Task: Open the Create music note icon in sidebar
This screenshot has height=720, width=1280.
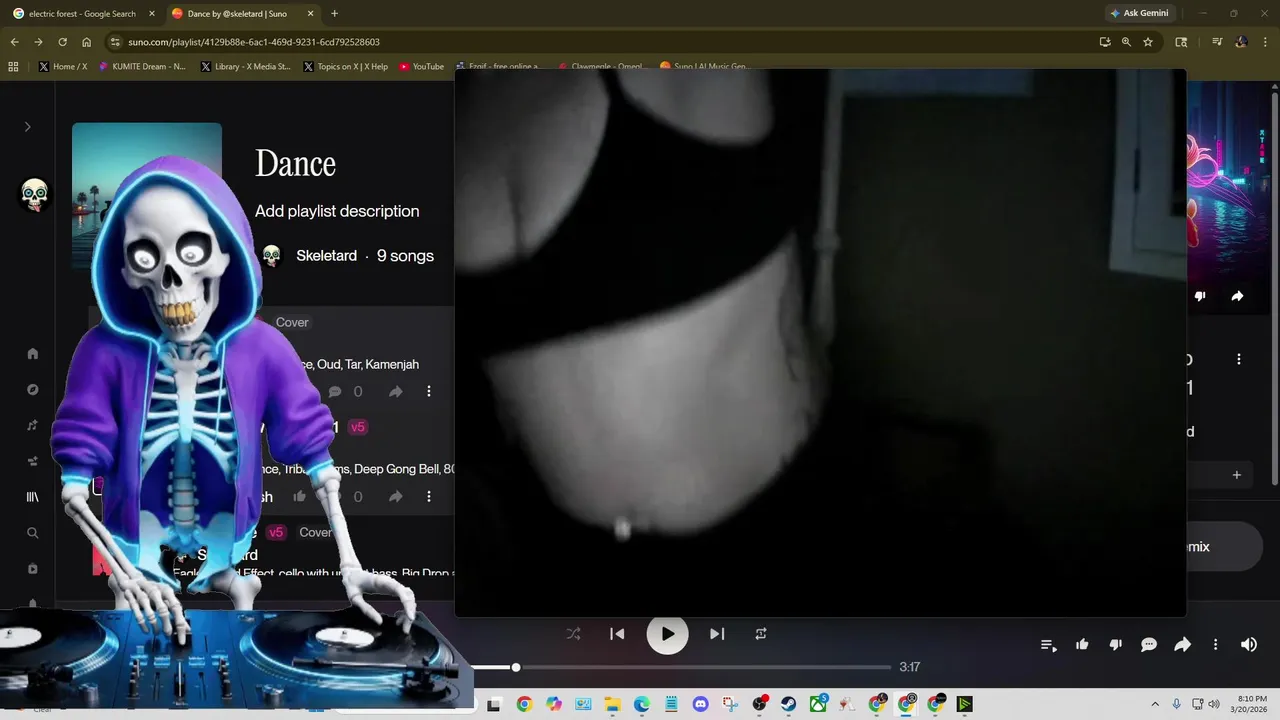Action: 33,426
